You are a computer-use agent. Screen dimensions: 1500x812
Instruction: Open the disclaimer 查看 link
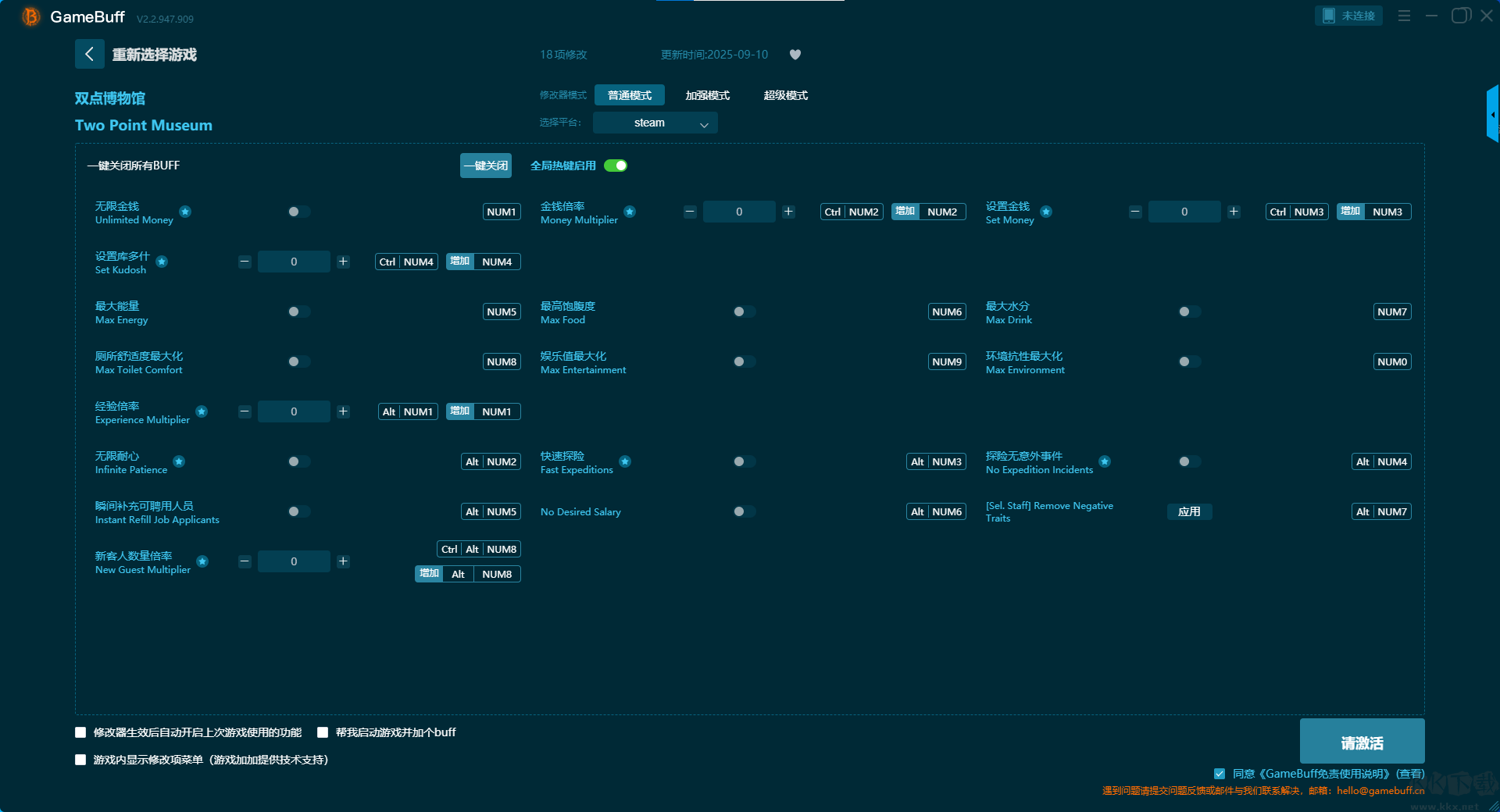pos(1410,774)
